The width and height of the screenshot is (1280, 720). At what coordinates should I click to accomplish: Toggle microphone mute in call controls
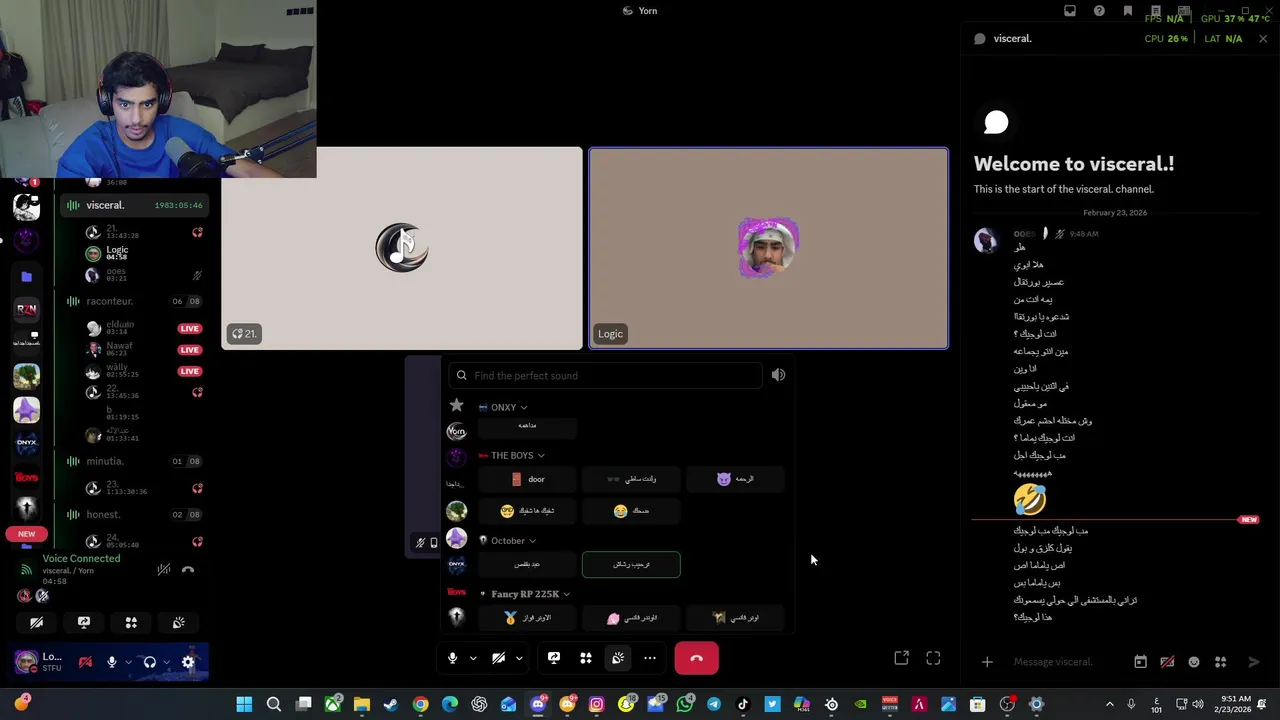452,658
